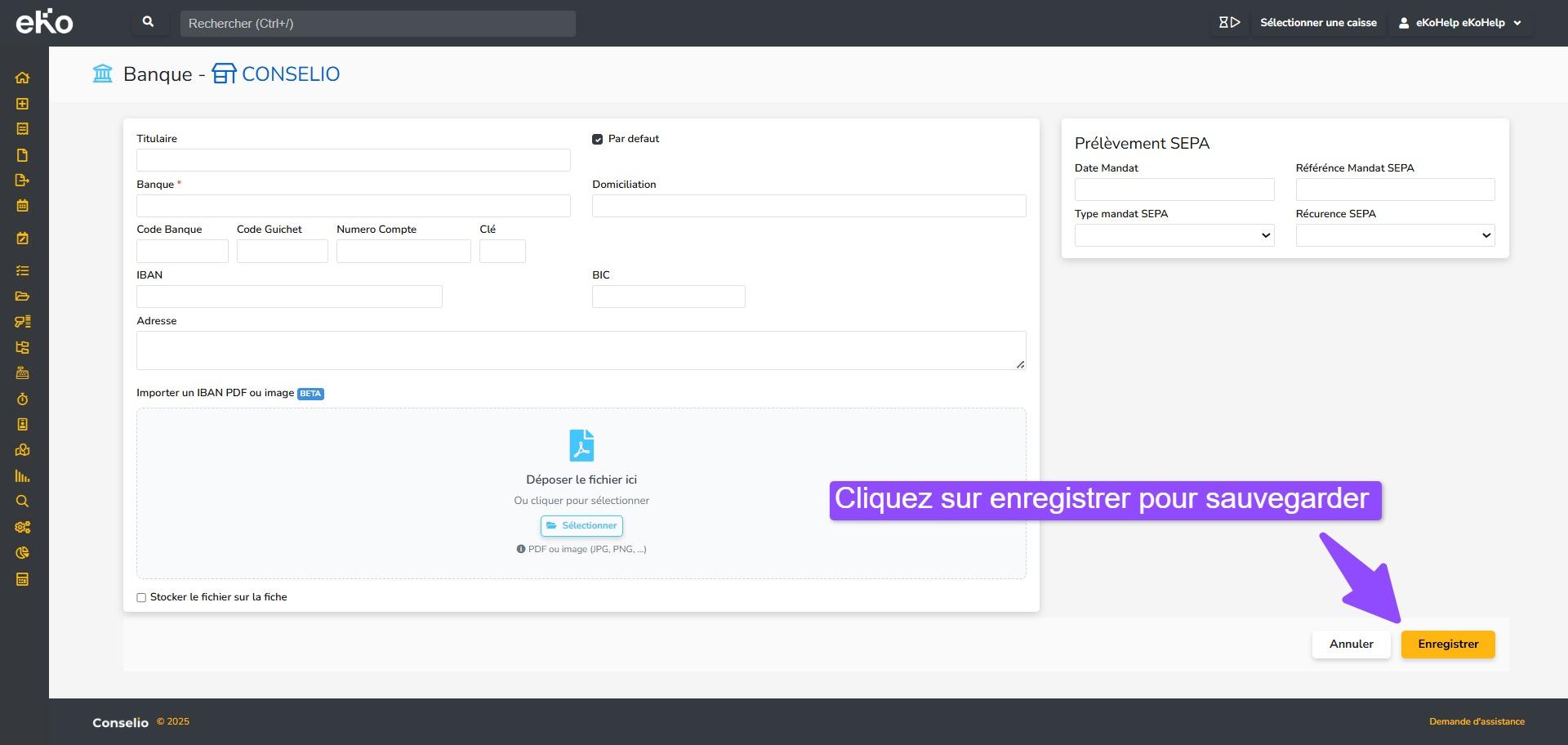Click the Sélectionner file button
This screenshot has height=745, width=1568.
point(581,526)
